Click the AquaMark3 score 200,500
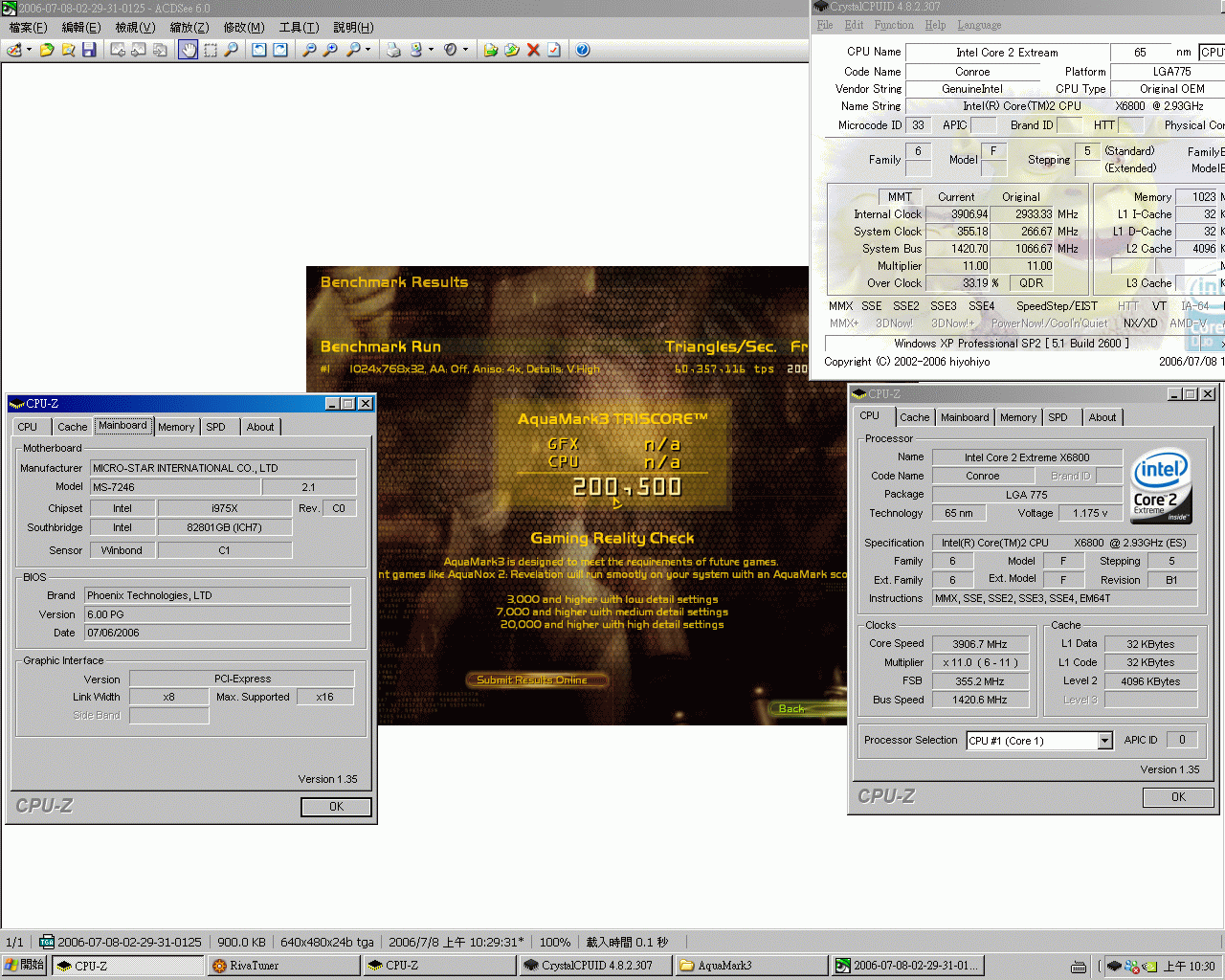Screen dimensions: 1225x980 coord(627,487)
